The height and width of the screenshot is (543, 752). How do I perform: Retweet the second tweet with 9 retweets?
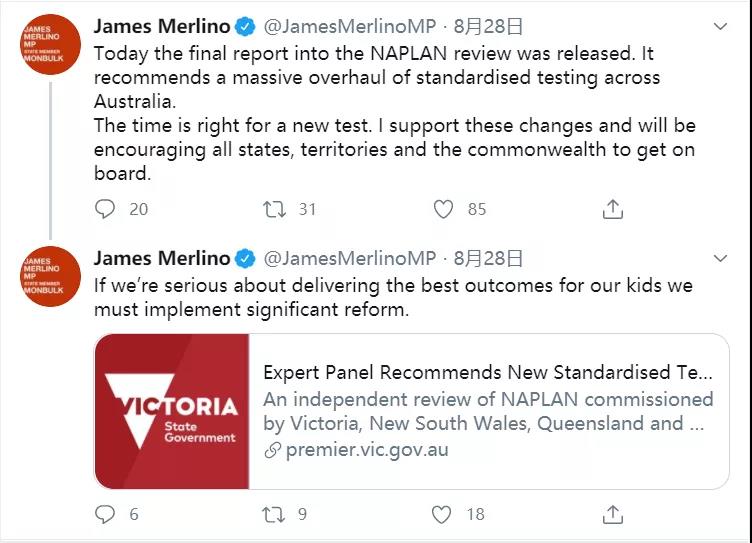(273, 514)
